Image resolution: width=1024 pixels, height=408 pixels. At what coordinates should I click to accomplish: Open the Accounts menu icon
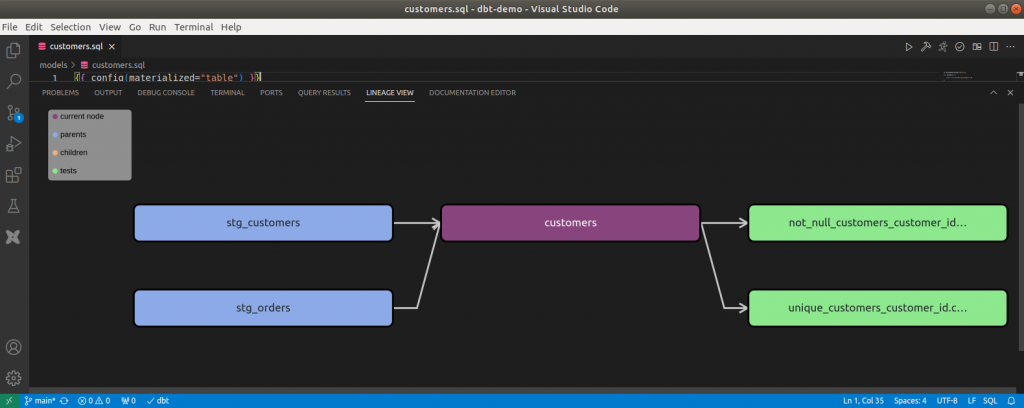pyautogui.click(x=13, y=347)
